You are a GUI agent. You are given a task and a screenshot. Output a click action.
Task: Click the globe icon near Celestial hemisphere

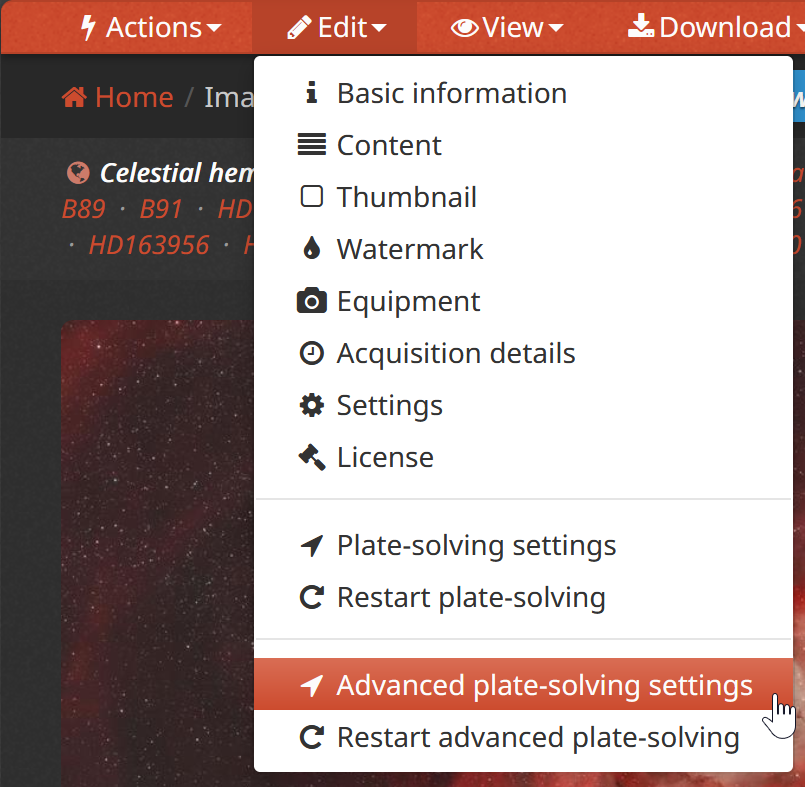pos(78,173)
